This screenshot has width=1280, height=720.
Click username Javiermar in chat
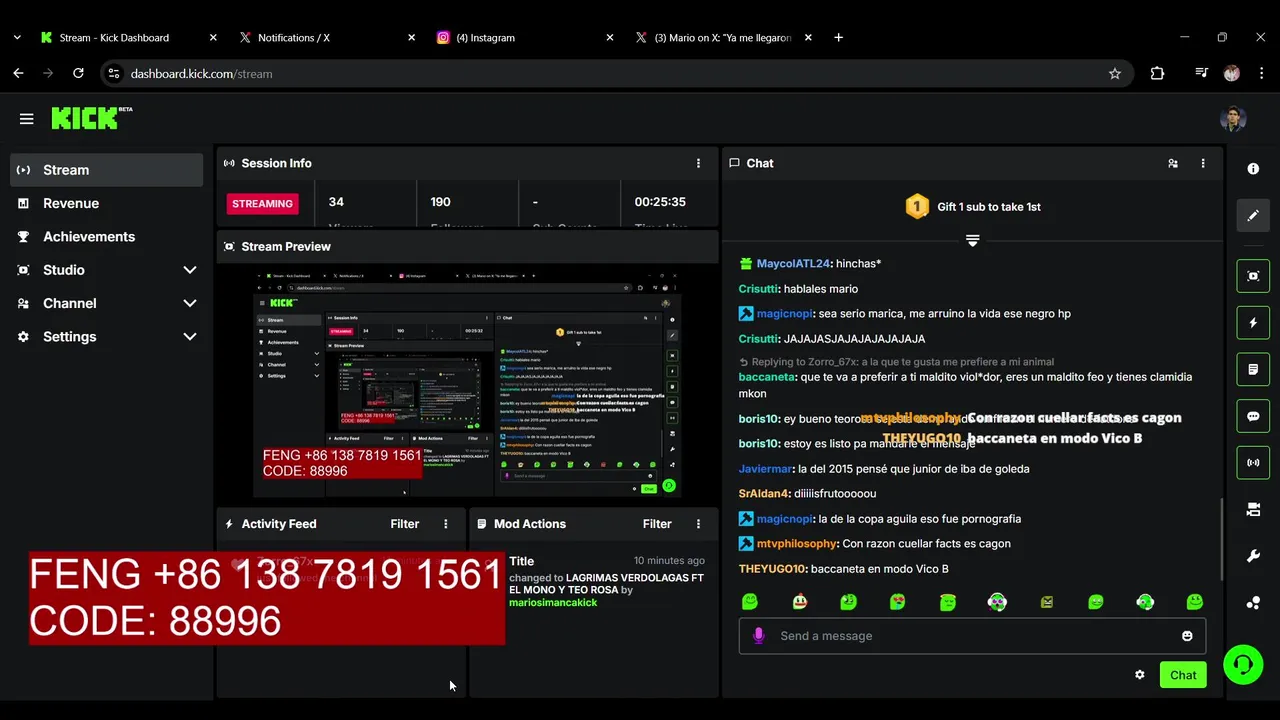tap(765, 469)
